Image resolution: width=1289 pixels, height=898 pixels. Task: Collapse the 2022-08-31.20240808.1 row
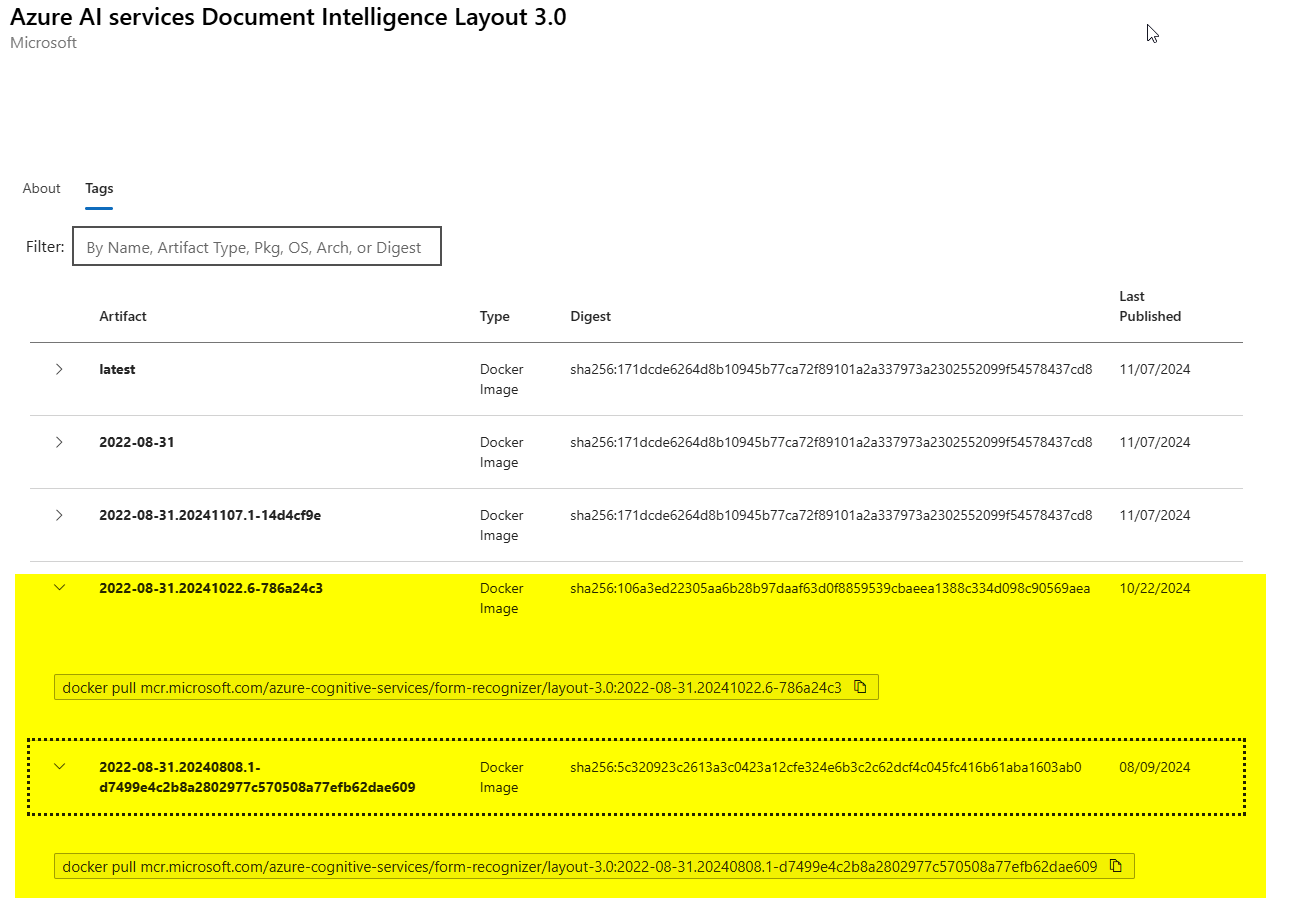click(x=59, y=767)
